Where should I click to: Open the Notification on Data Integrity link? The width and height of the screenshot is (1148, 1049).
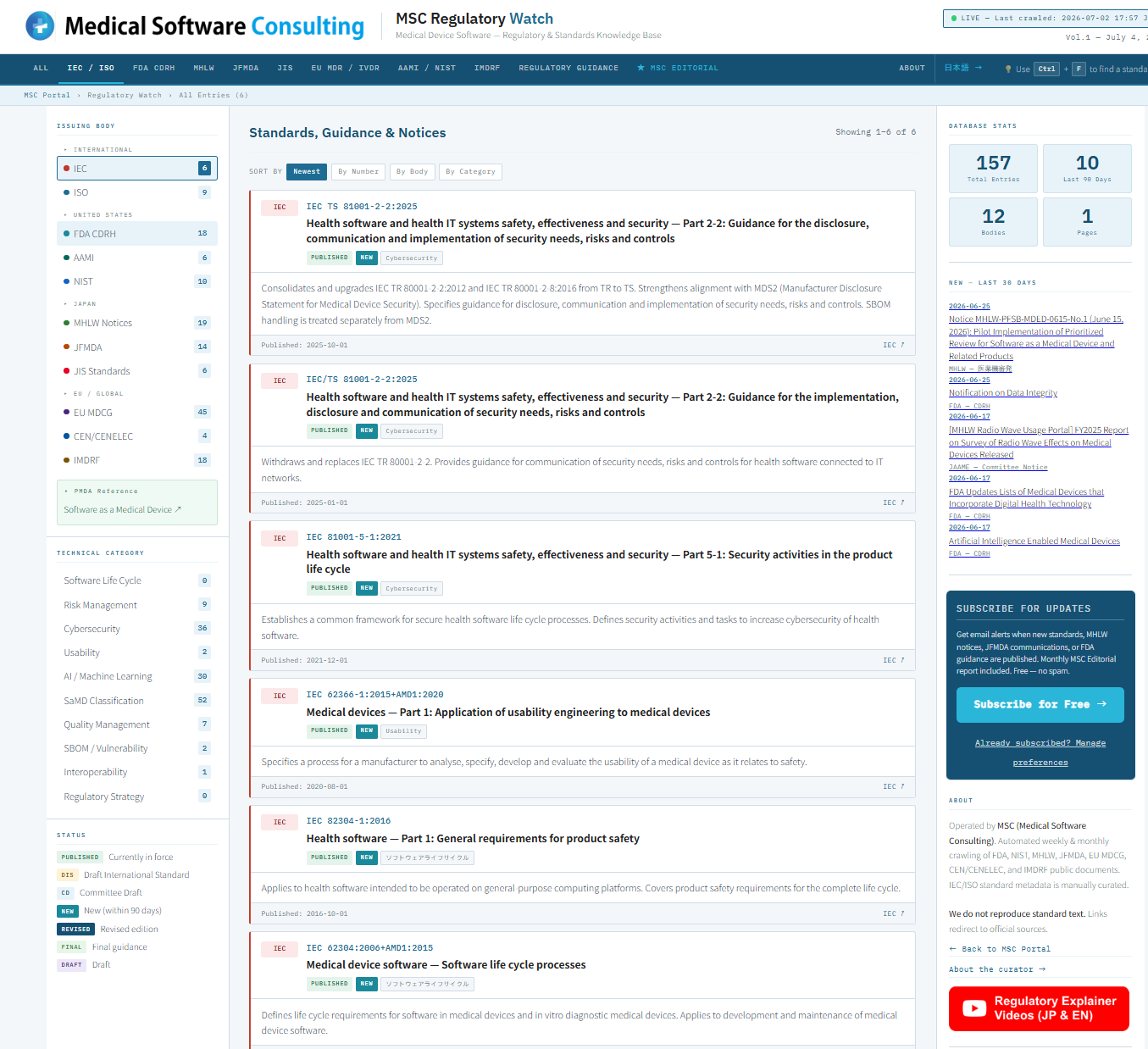pos(1002,393)
